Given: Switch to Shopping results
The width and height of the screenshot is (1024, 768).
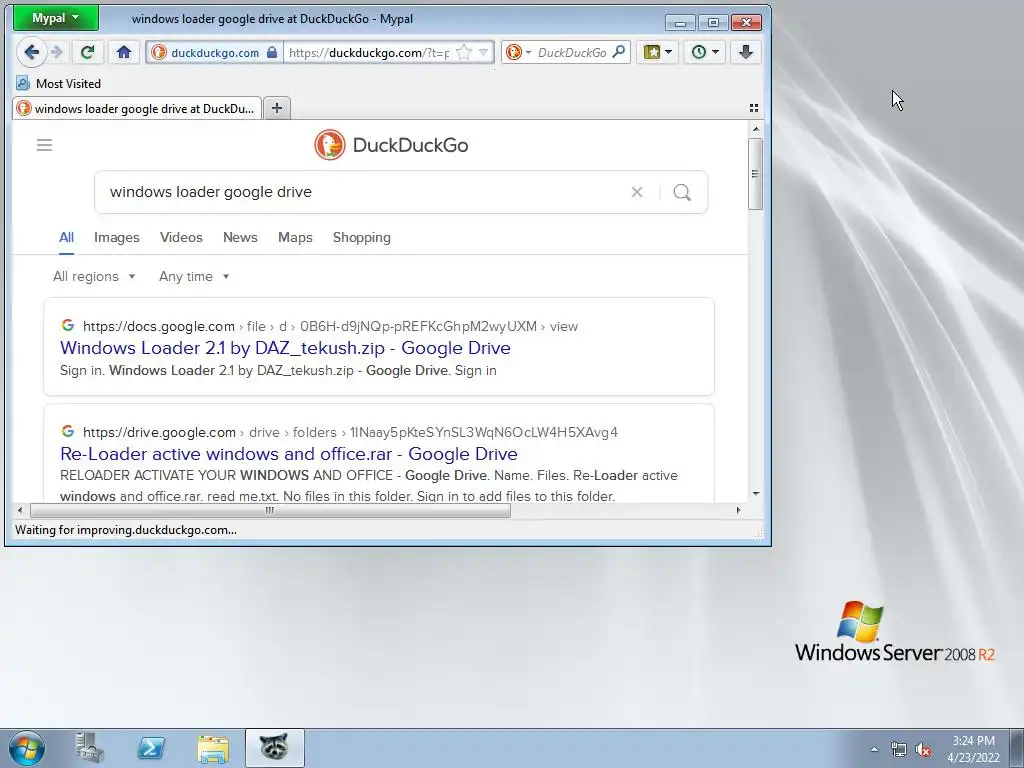Looking at the screenshot, I should coord(362,238).
